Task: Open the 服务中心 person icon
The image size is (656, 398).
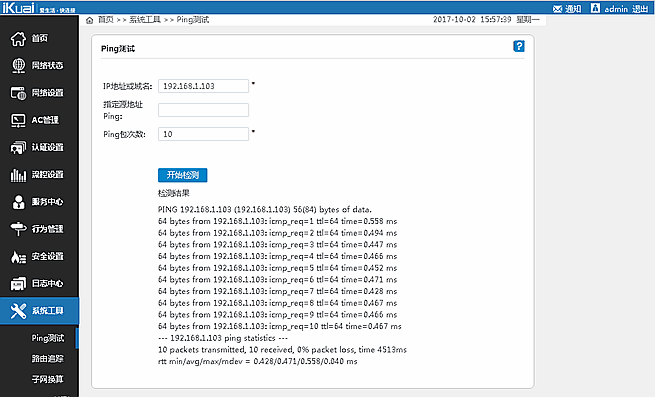Action: pyautogui.click(x=18, y=202)
